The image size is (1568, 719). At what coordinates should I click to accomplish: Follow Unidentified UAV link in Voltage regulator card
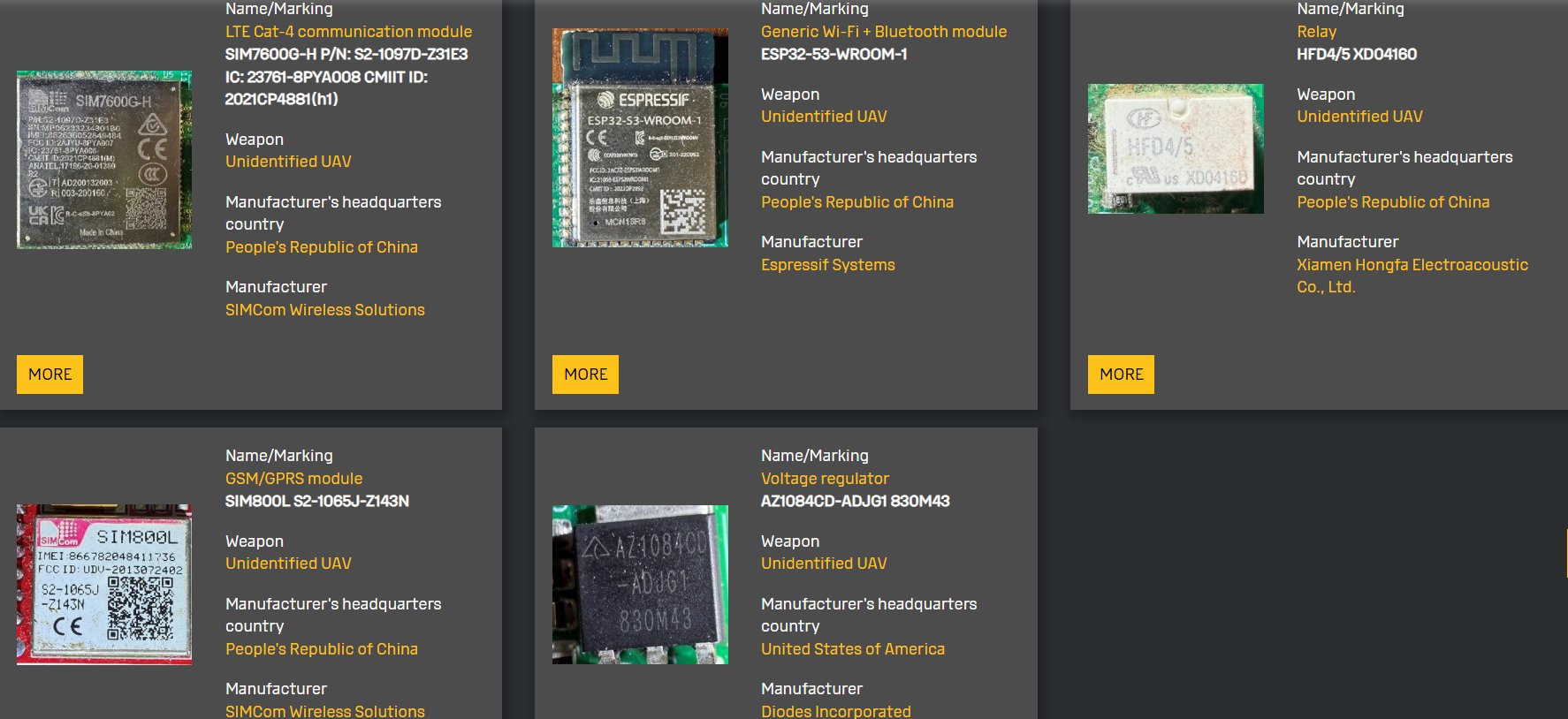824,564
